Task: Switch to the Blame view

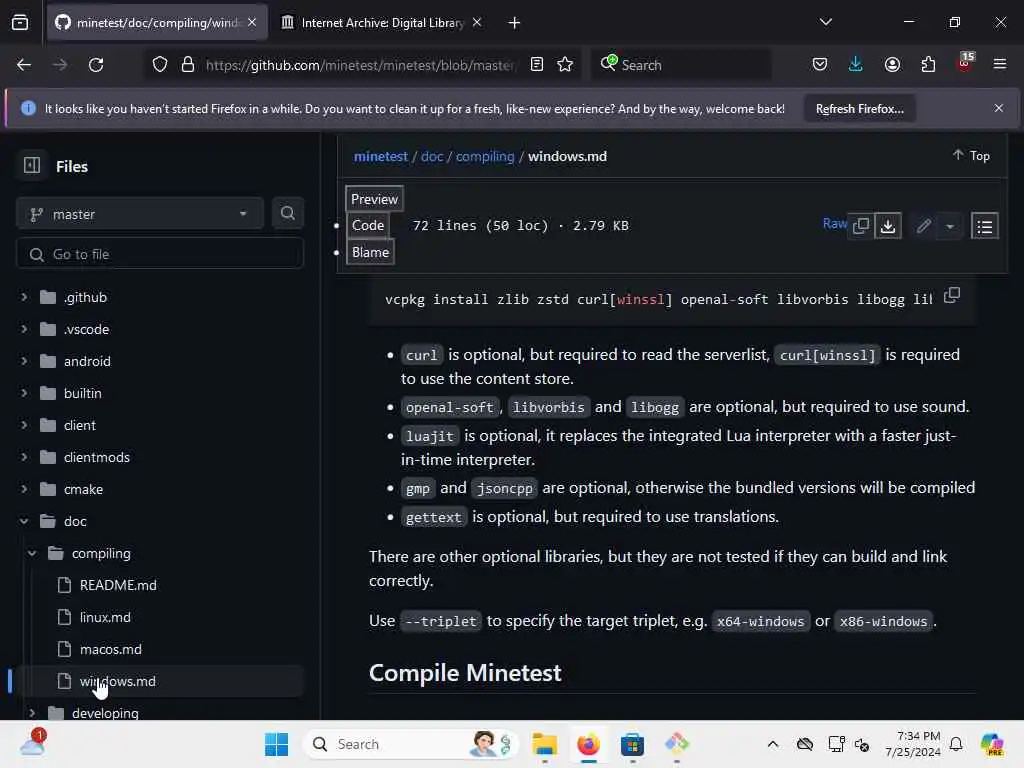Action: point(370,252)
